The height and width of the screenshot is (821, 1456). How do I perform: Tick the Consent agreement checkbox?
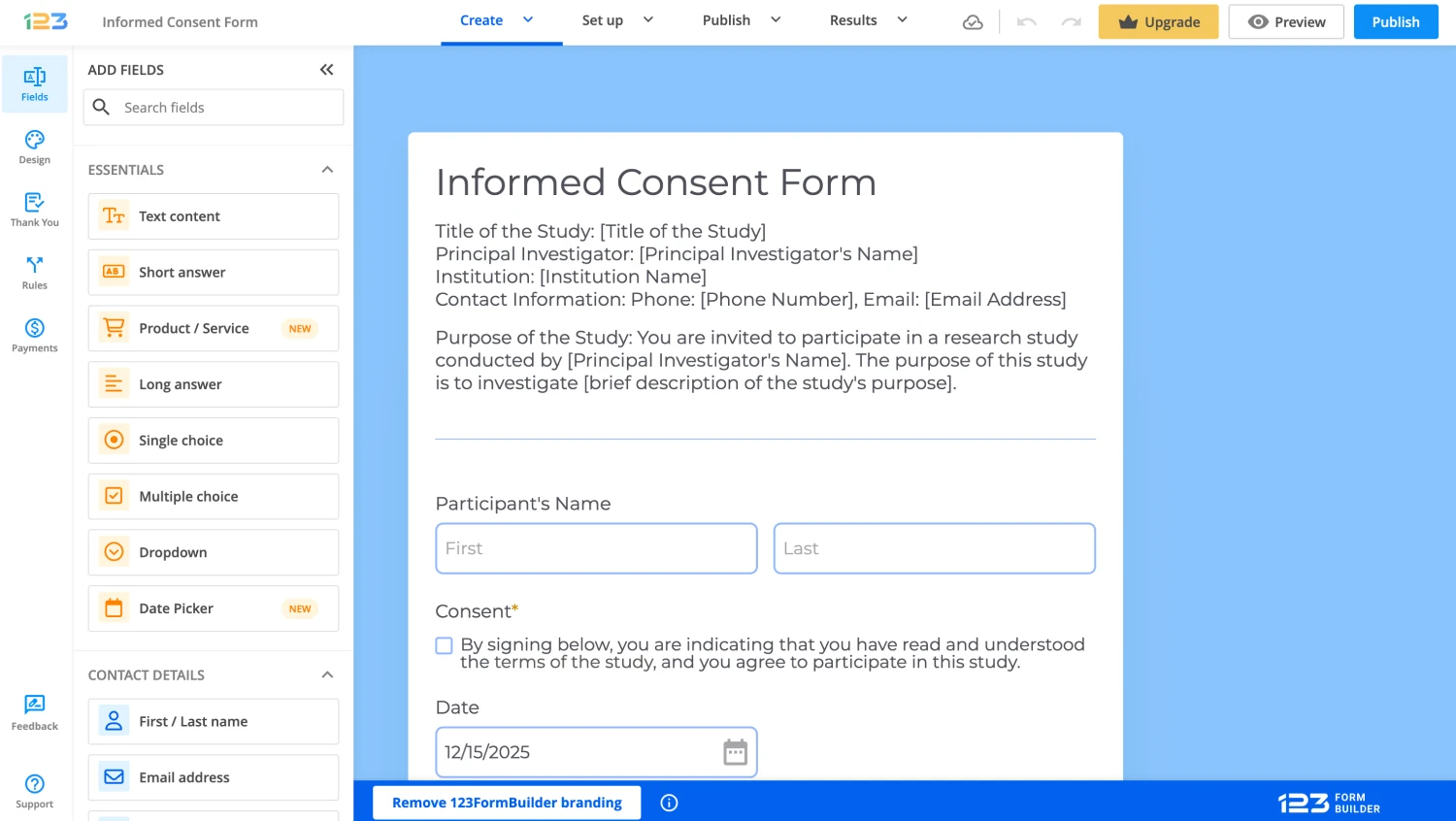445,645
